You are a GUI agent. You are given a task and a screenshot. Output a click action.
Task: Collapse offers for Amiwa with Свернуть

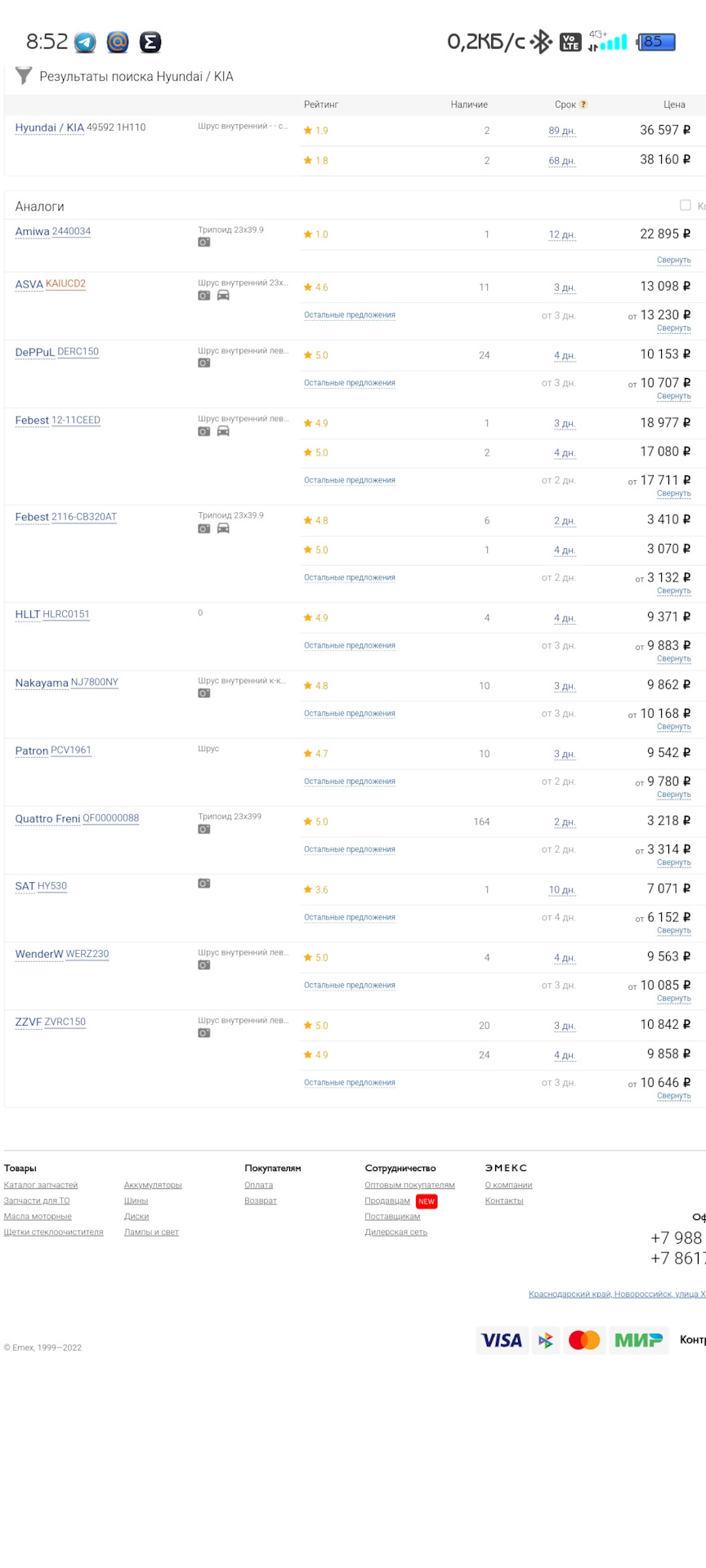coord(674,261)
